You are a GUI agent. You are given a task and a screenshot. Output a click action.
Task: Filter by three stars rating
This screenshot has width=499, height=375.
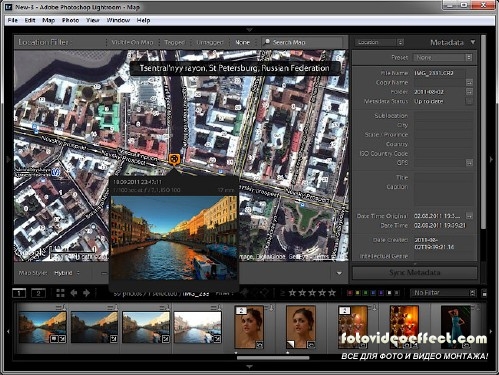click(312, 293)
